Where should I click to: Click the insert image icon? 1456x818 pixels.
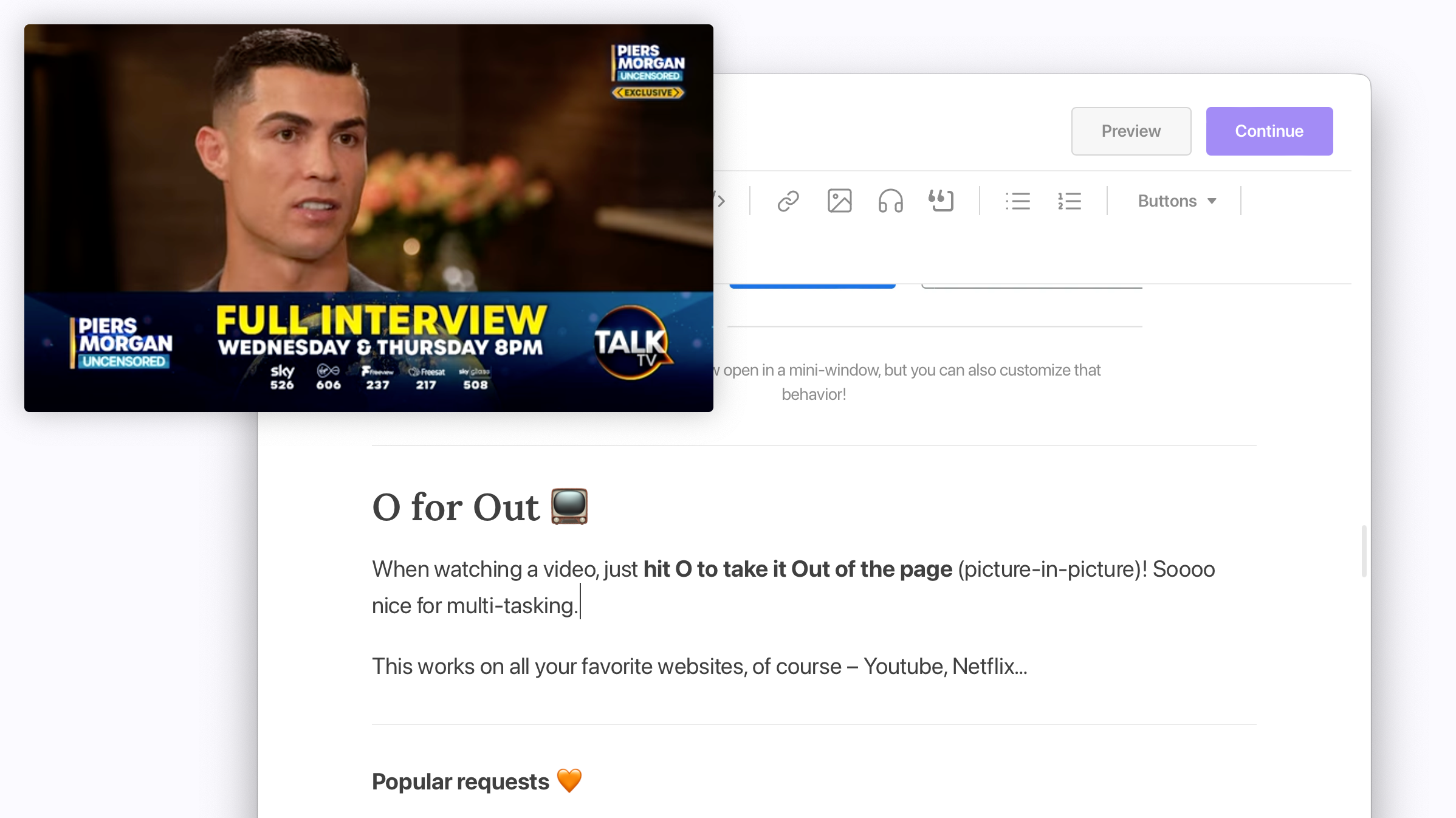pos(839,201)
